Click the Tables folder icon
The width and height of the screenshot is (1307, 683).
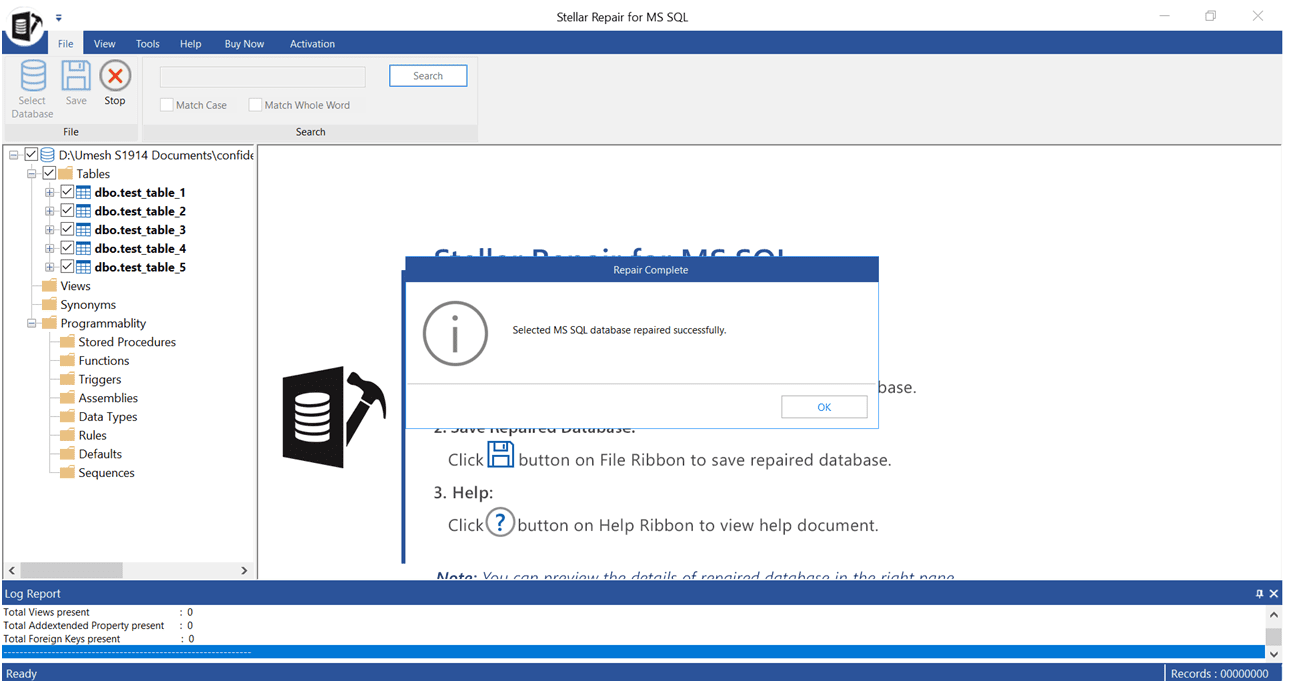click(65, 173)
